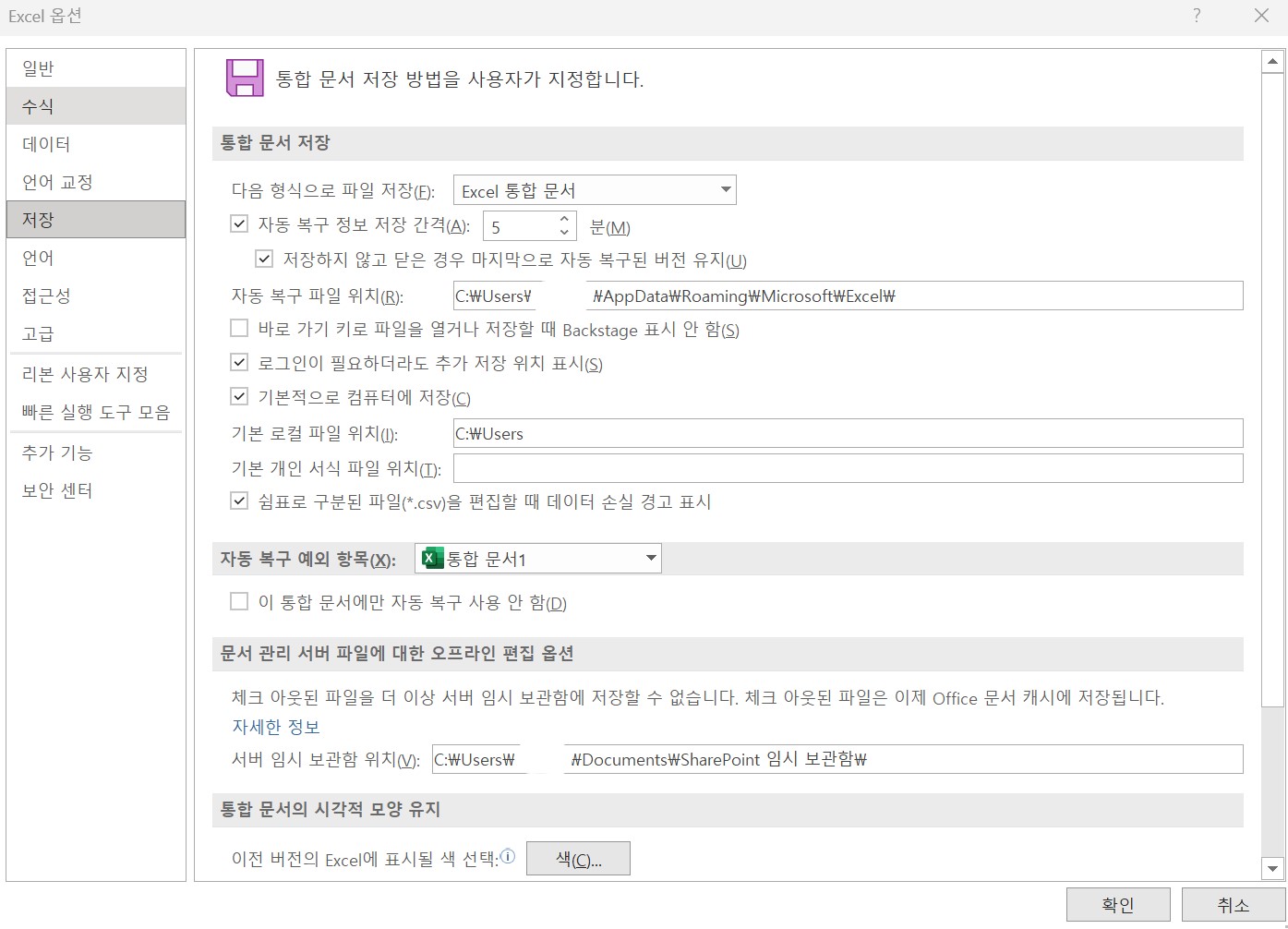
Task: Select 일반 category in sidebar
Action: pyautogui.click(x=96, y=68)
